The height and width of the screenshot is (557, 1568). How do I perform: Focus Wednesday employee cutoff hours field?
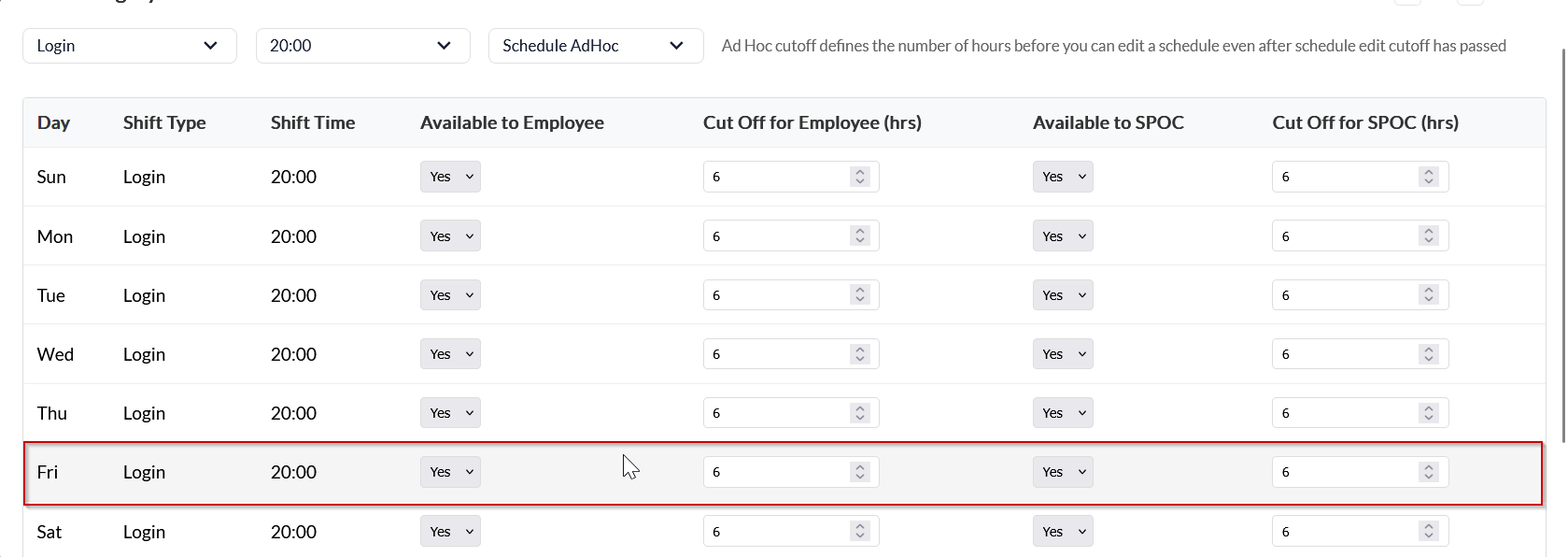(x=777, y=354)
